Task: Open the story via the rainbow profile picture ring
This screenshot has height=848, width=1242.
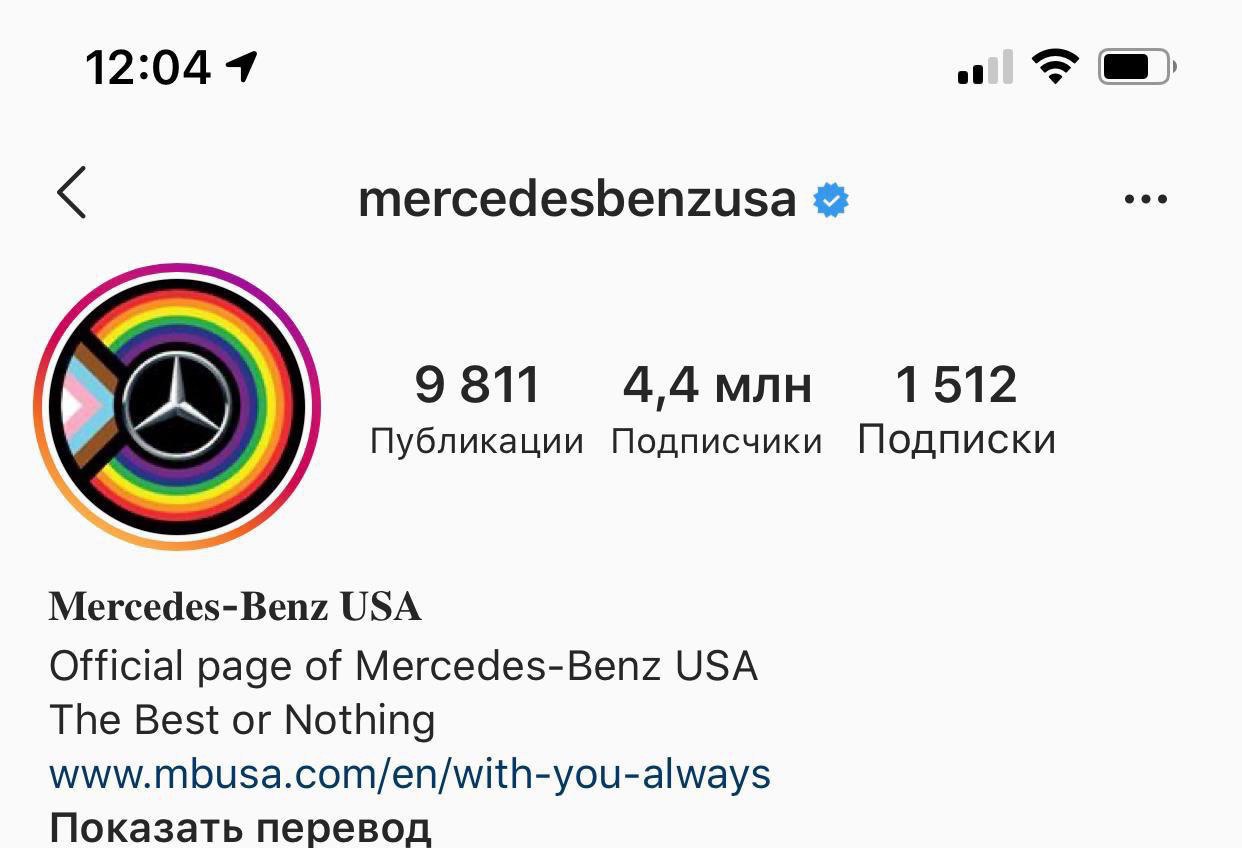Action: tap(177, 406)
